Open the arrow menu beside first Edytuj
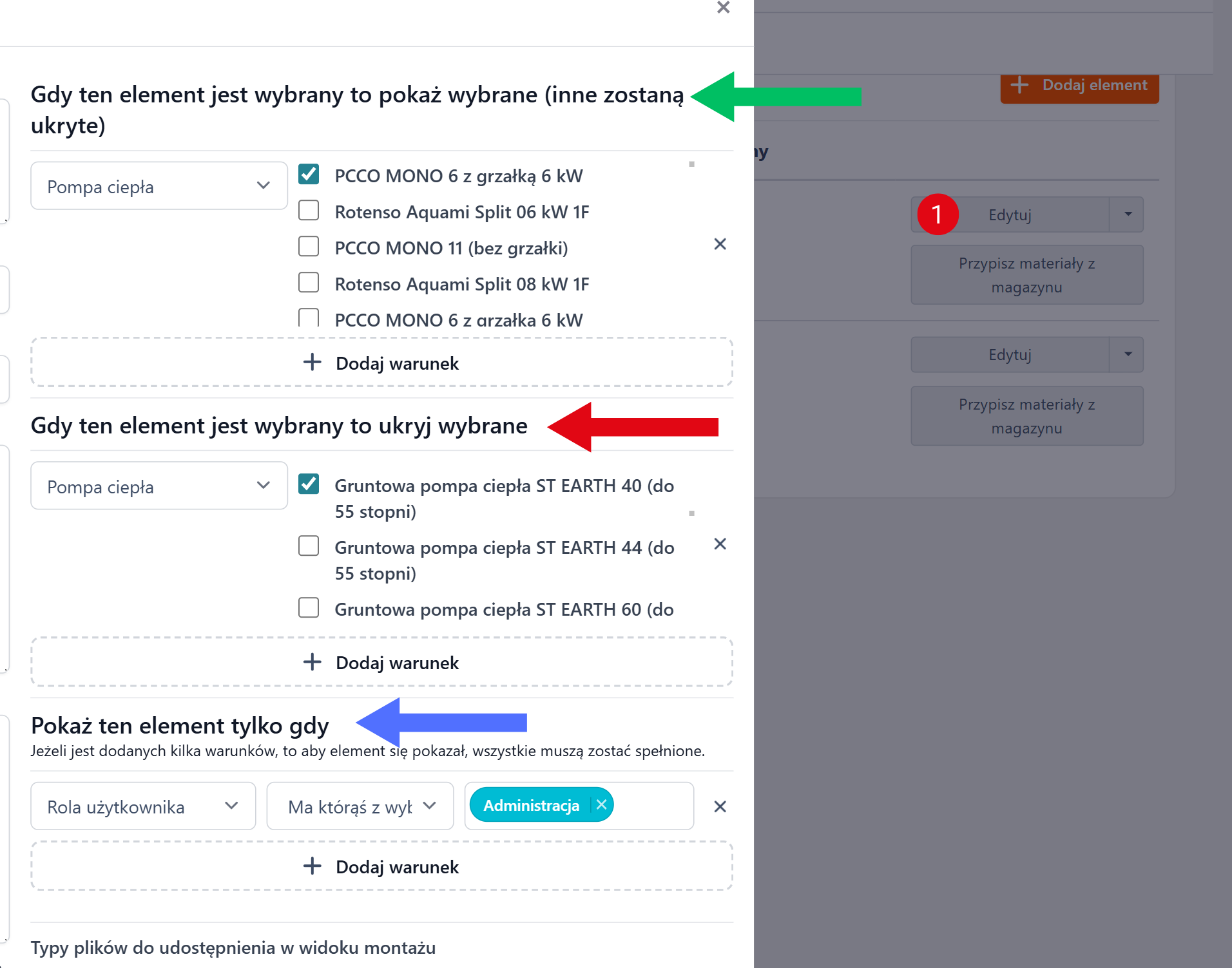Viewport: 1232px width, 968px height. point(1128,214)
